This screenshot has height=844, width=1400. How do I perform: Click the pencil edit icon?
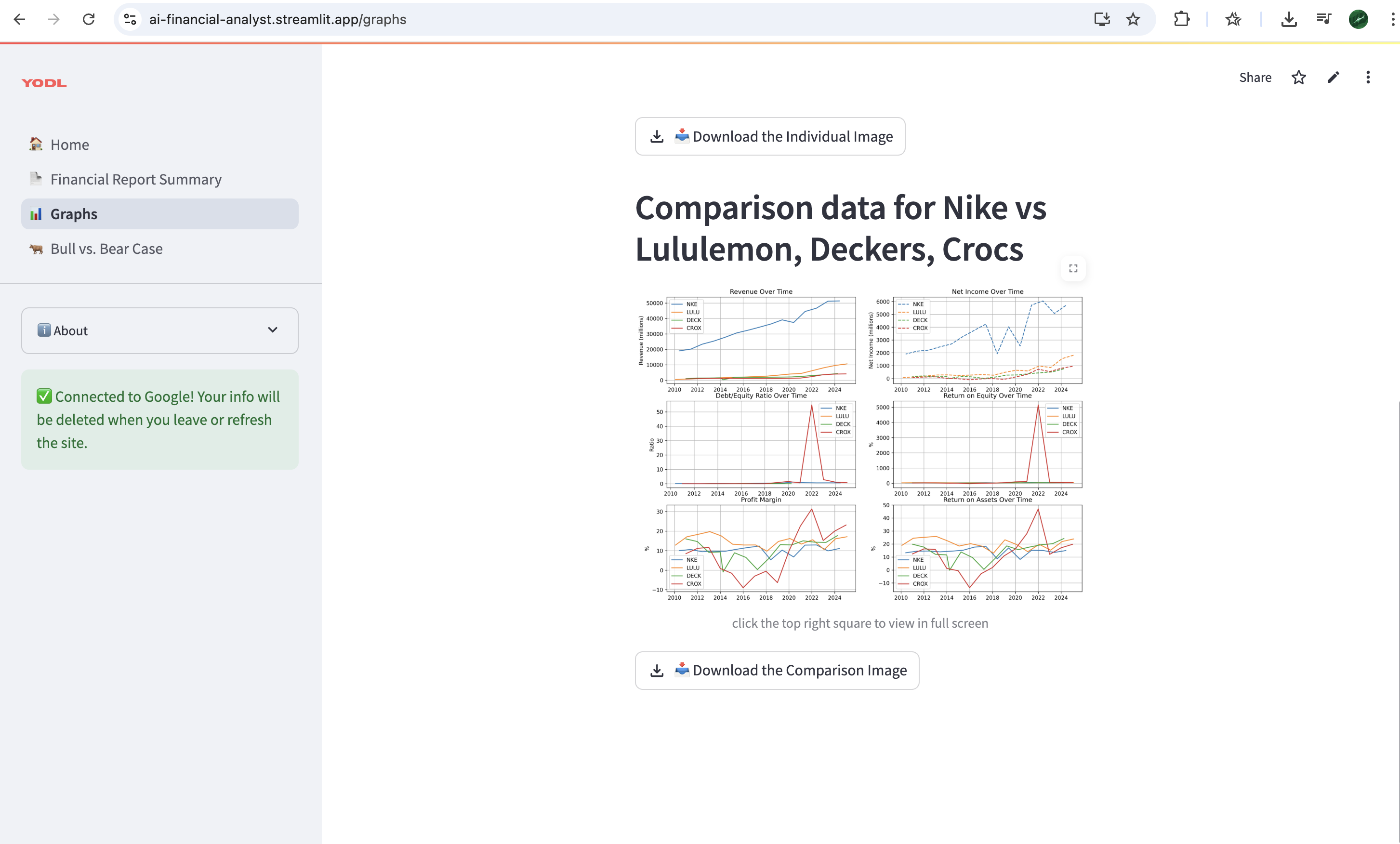click(1333, 77)
